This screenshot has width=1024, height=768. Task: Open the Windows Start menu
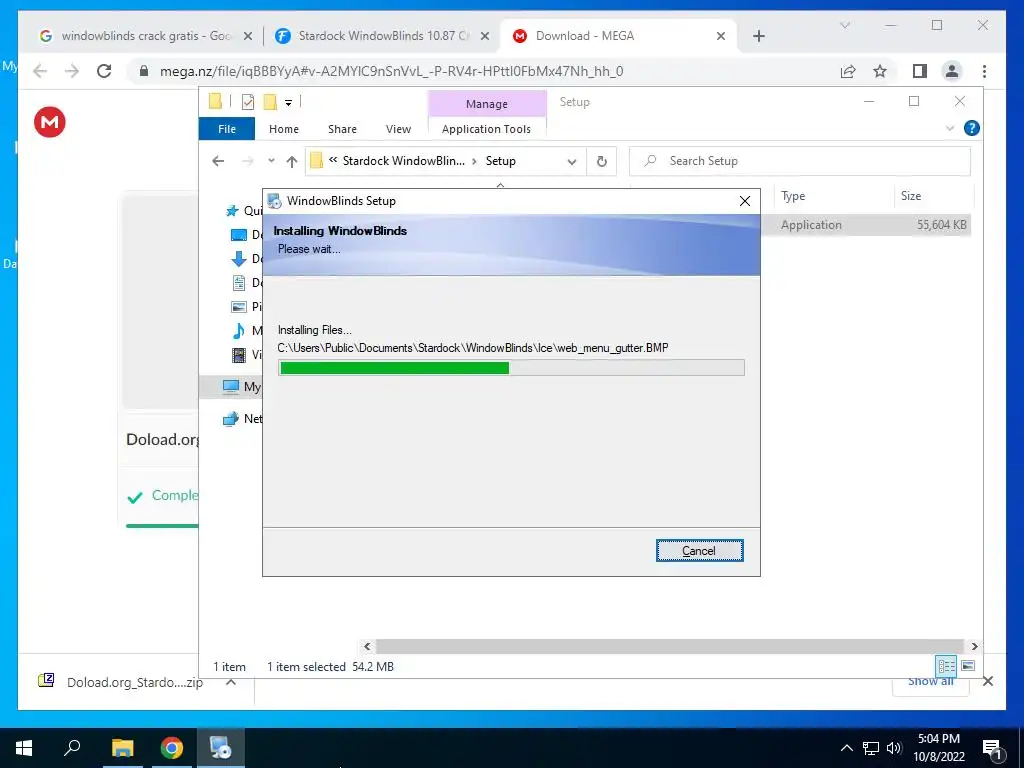[x=24, y=748]
